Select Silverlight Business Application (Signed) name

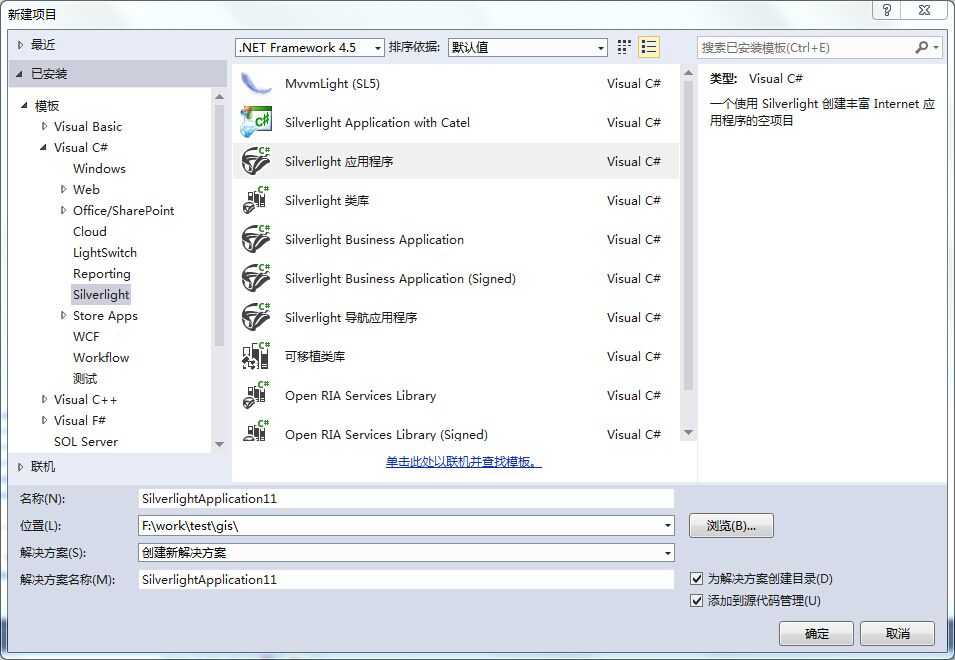click(x=400, y=279)
